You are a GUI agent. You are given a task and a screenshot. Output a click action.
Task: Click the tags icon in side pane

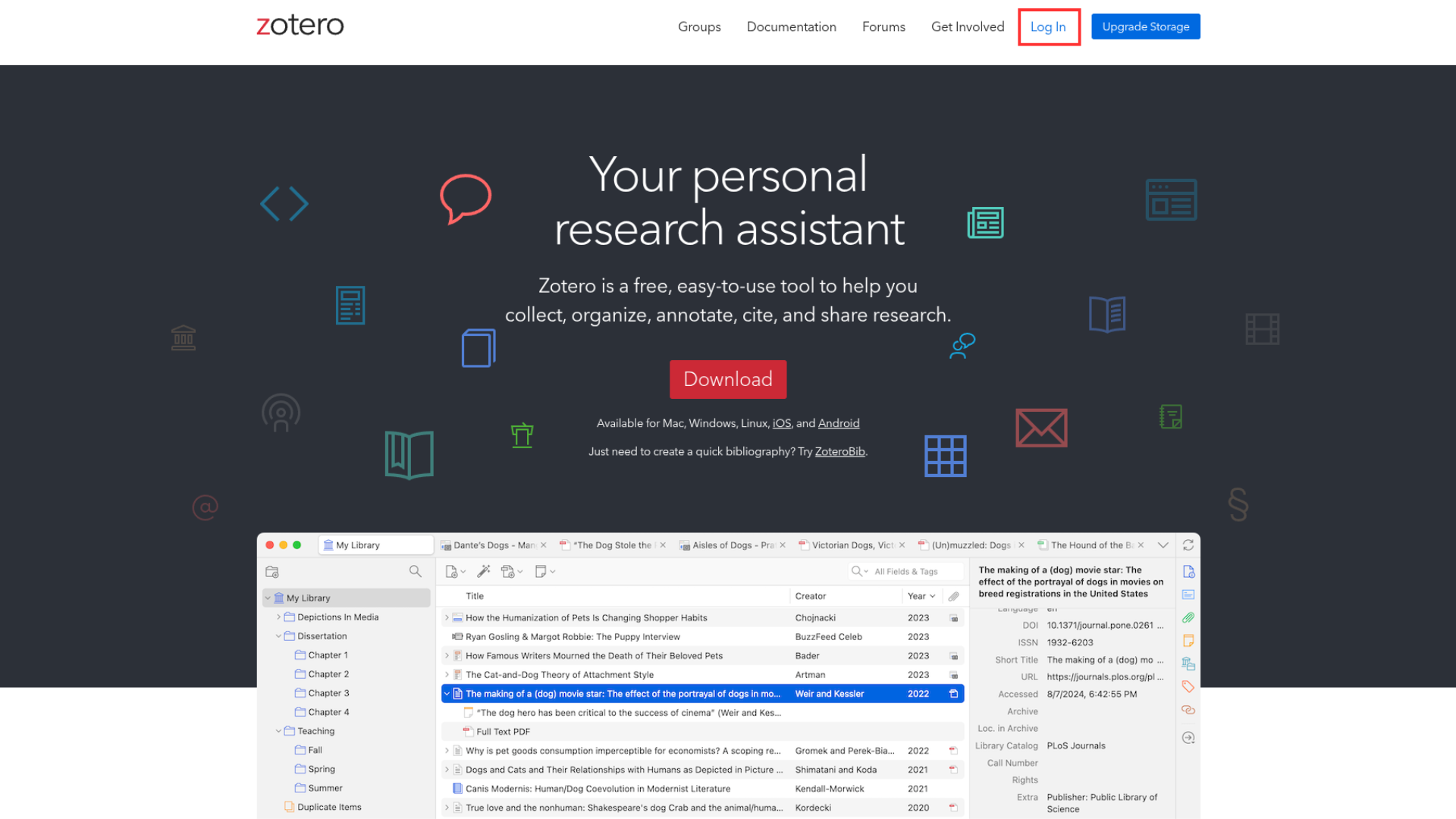tap(1188, 687)
